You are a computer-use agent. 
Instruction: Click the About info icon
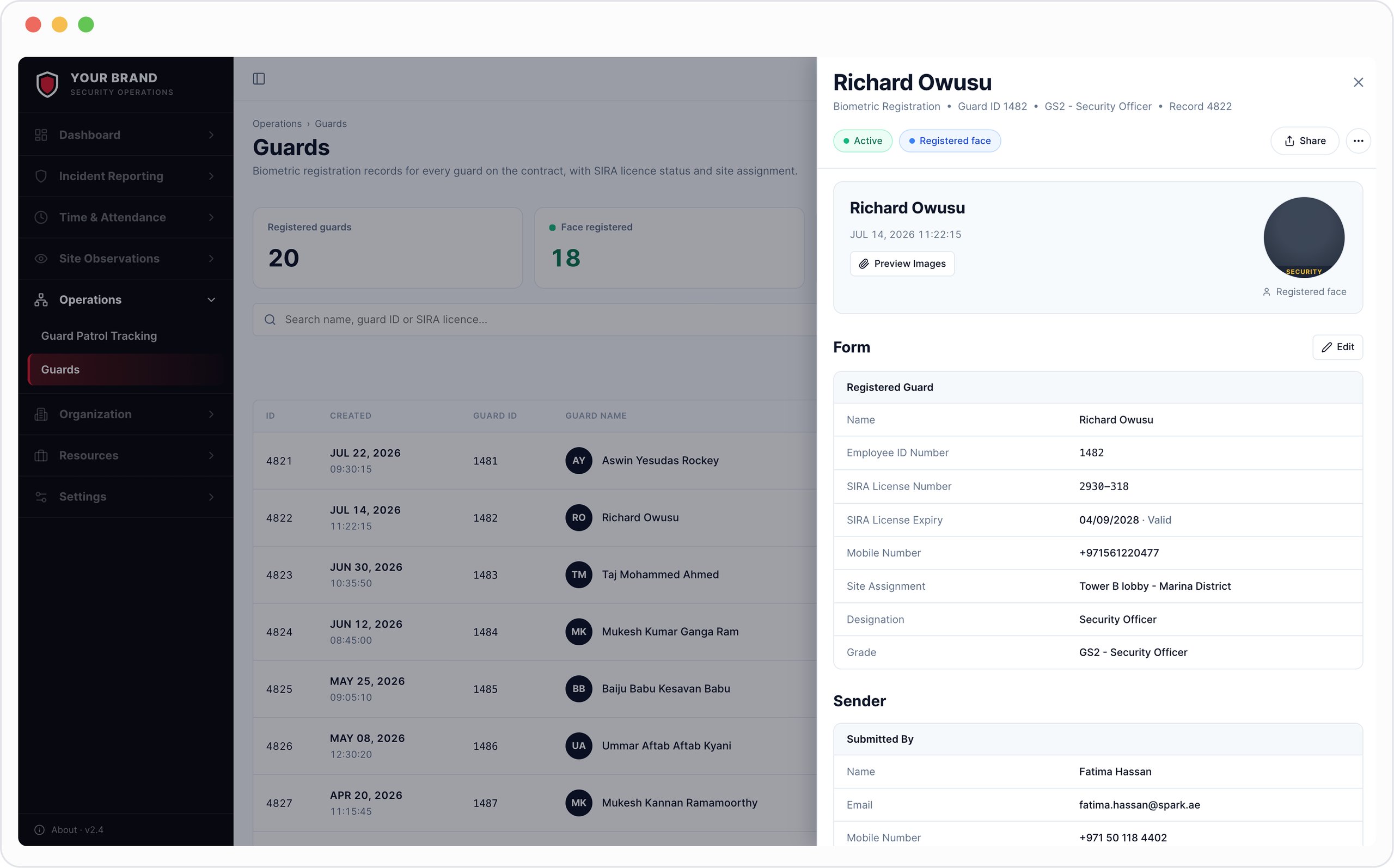tap(39, 829)
